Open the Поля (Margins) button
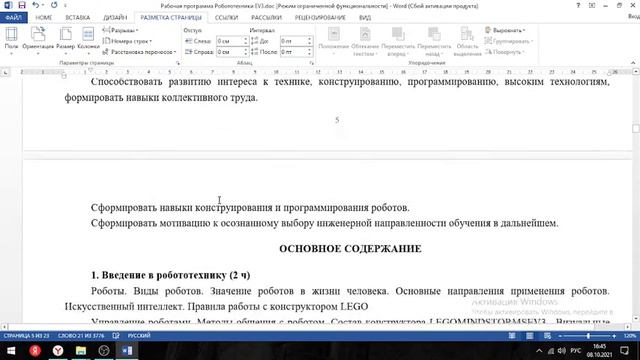The height and width of the screenshot is (360, 640). pos(11,40)
